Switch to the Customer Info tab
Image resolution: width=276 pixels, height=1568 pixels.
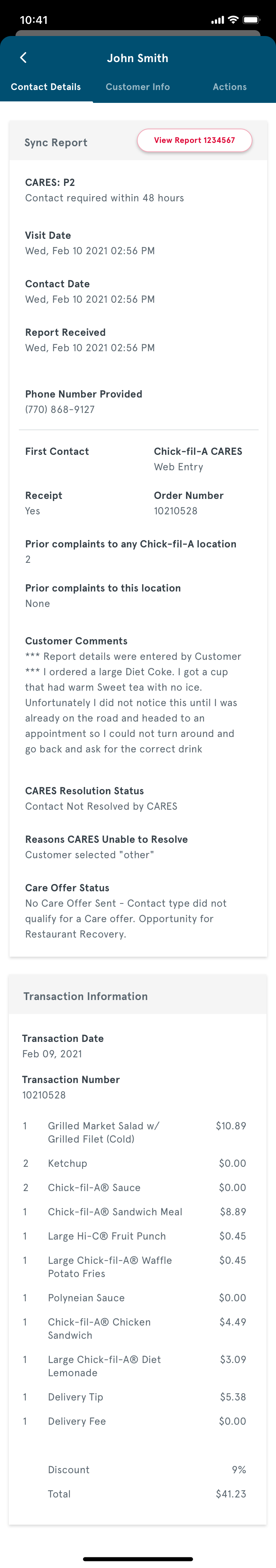coord(138,87)
